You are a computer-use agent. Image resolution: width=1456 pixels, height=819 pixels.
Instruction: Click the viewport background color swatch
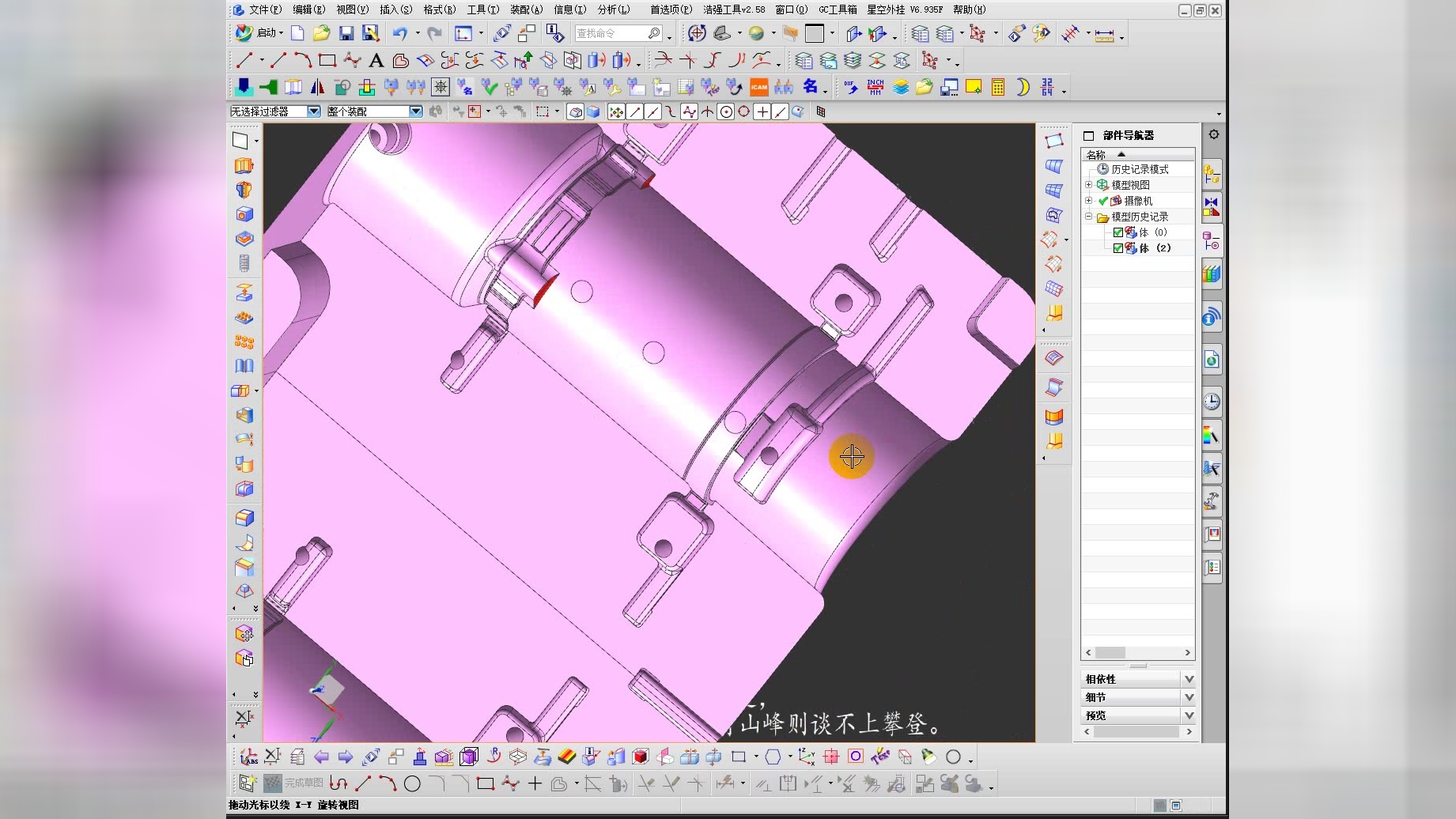point(815,33)
